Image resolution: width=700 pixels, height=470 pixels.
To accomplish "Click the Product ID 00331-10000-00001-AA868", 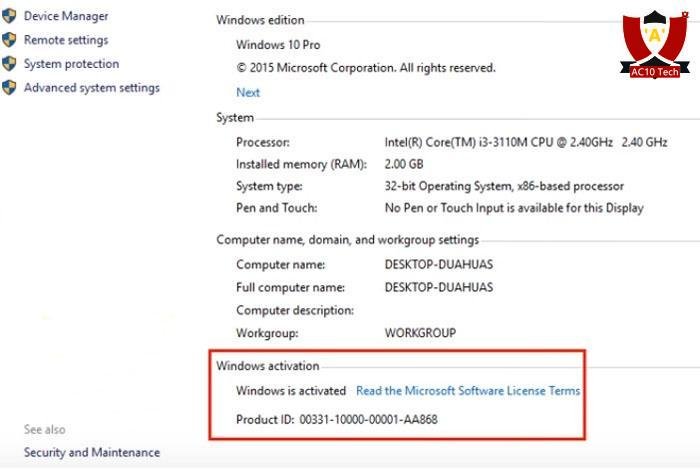I will [337, 420].
